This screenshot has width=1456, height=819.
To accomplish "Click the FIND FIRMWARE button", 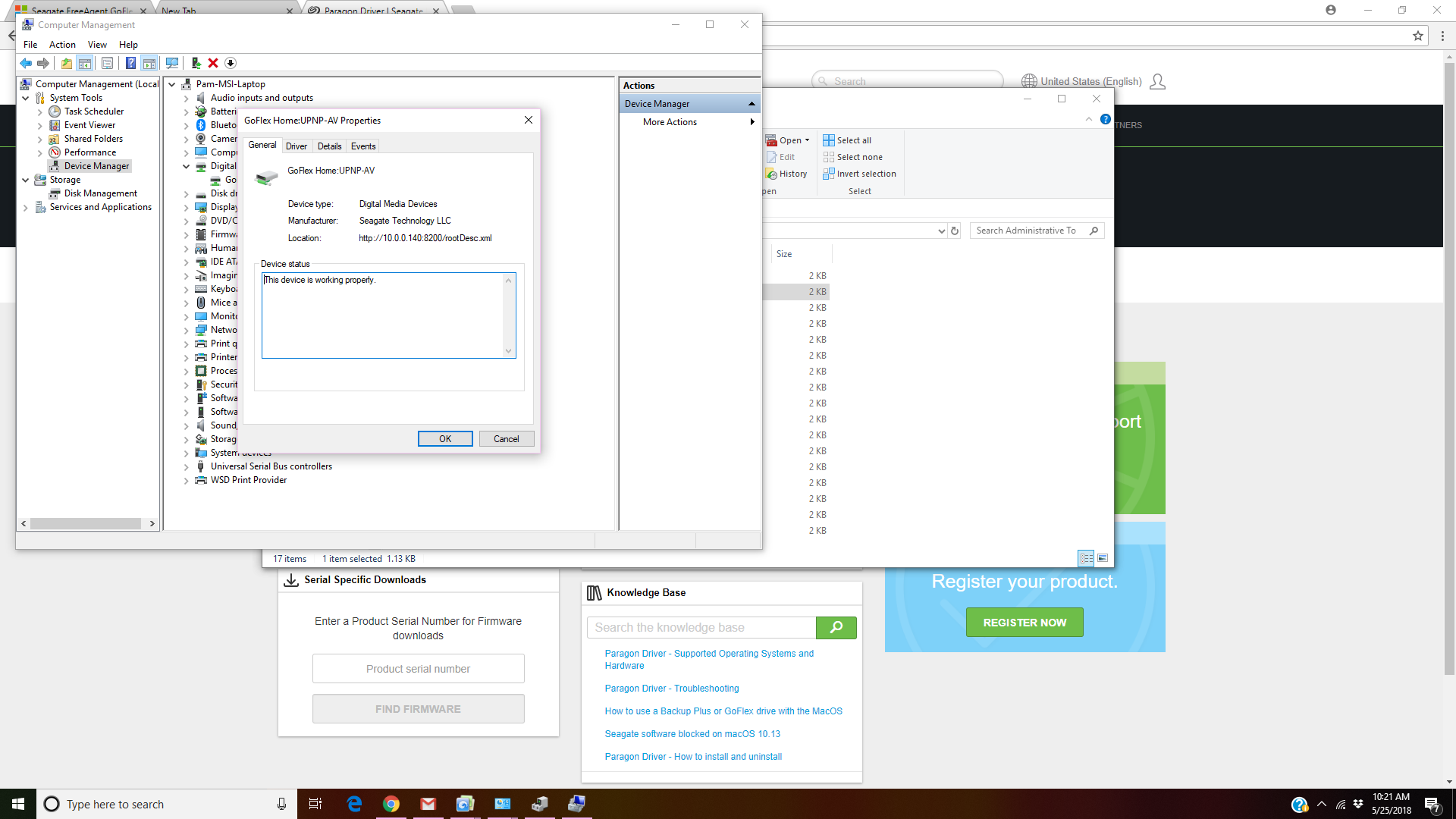I will pos(418,709).
